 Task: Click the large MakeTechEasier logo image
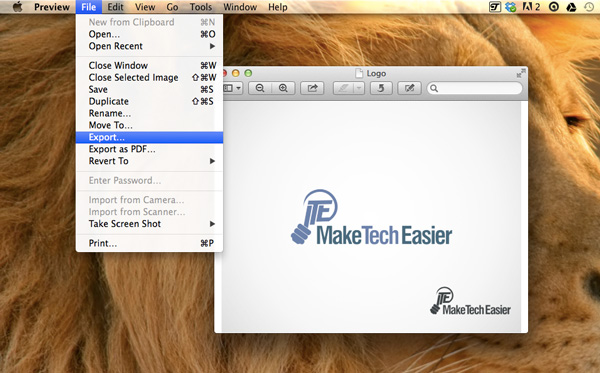click(371, 217)
